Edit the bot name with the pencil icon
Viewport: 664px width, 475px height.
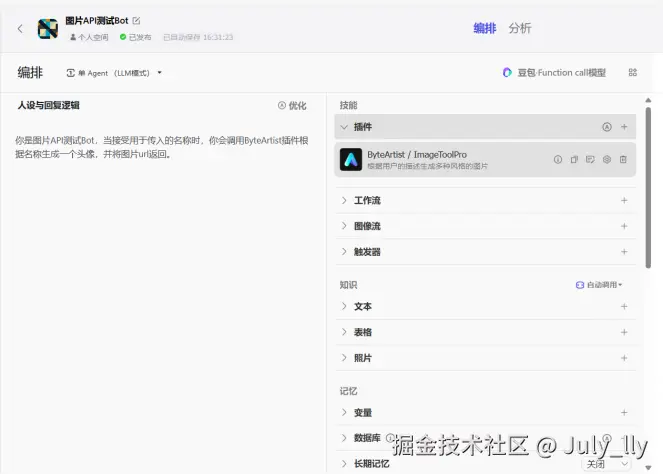coord(136,20)
